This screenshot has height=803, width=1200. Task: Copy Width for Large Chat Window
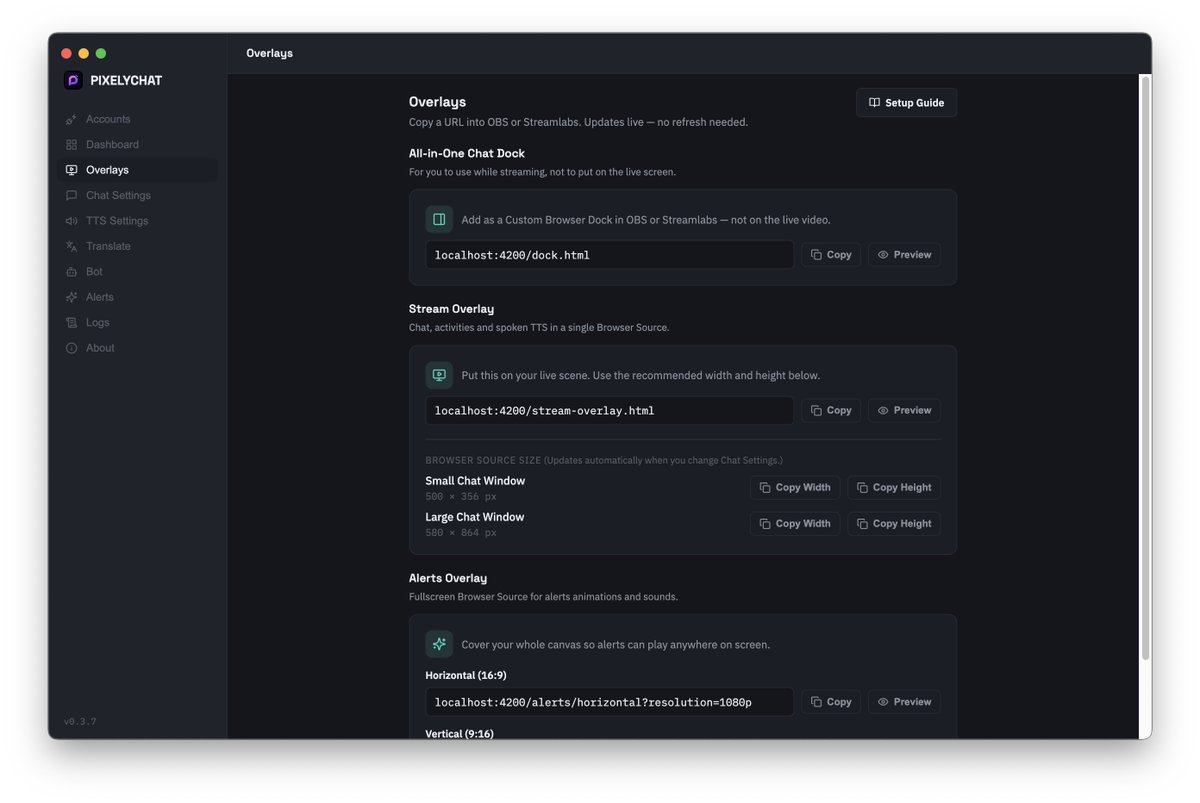point(795,524)
